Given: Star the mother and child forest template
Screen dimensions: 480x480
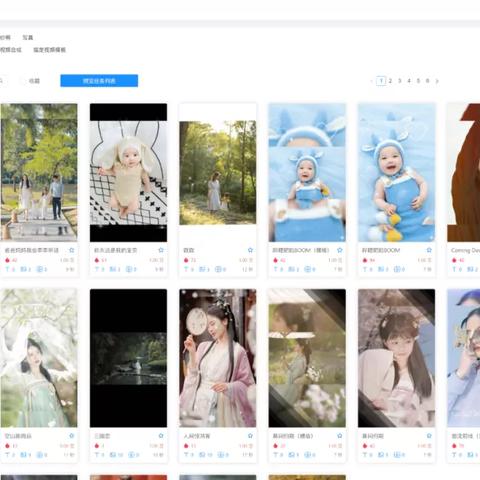Looking at the screenshot, I should pos(250,250).
